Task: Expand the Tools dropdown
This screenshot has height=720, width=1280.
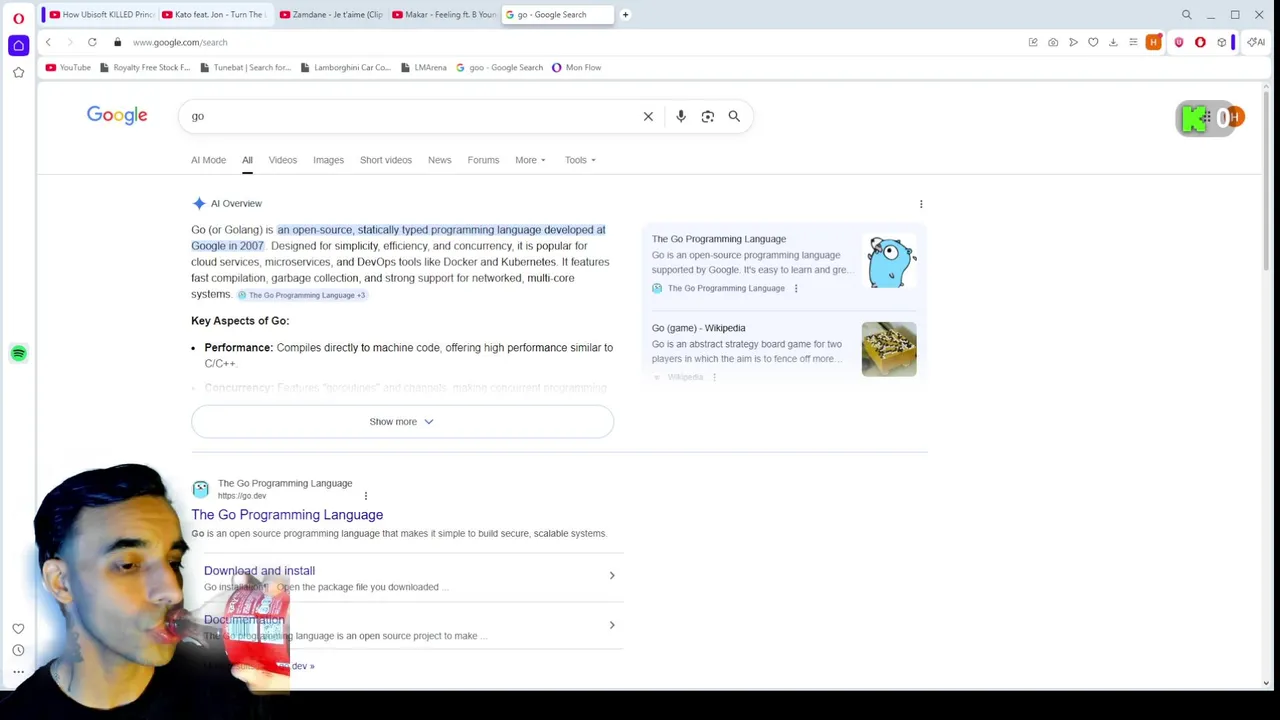Action: click(580, 160)
